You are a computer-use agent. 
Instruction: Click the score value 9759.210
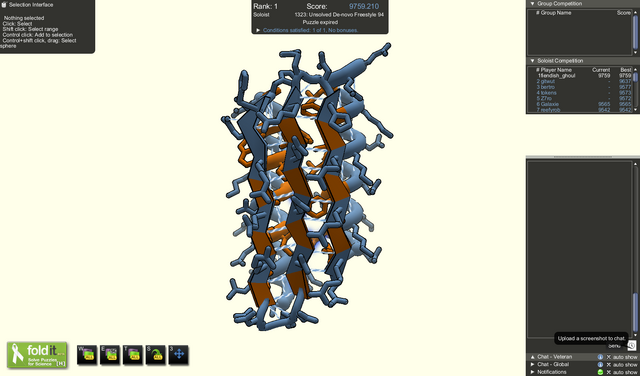pos(364,6)
